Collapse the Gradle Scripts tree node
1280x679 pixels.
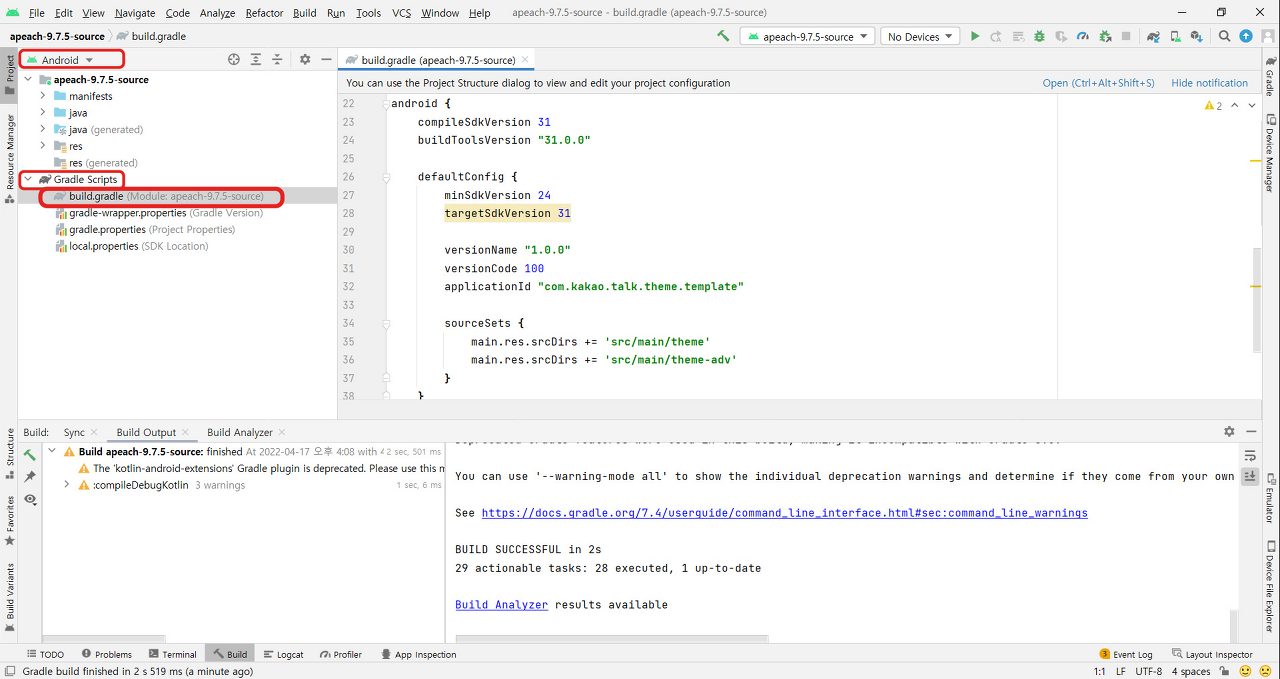[x=27, y=180]
